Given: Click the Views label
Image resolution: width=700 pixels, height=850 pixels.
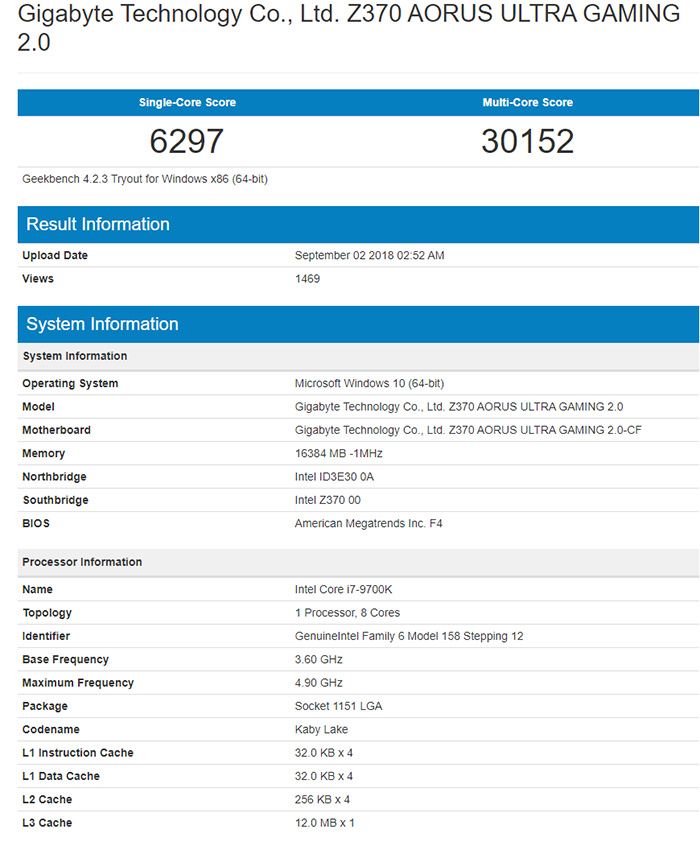Looking at the screenshot, I should coord(38,279).
